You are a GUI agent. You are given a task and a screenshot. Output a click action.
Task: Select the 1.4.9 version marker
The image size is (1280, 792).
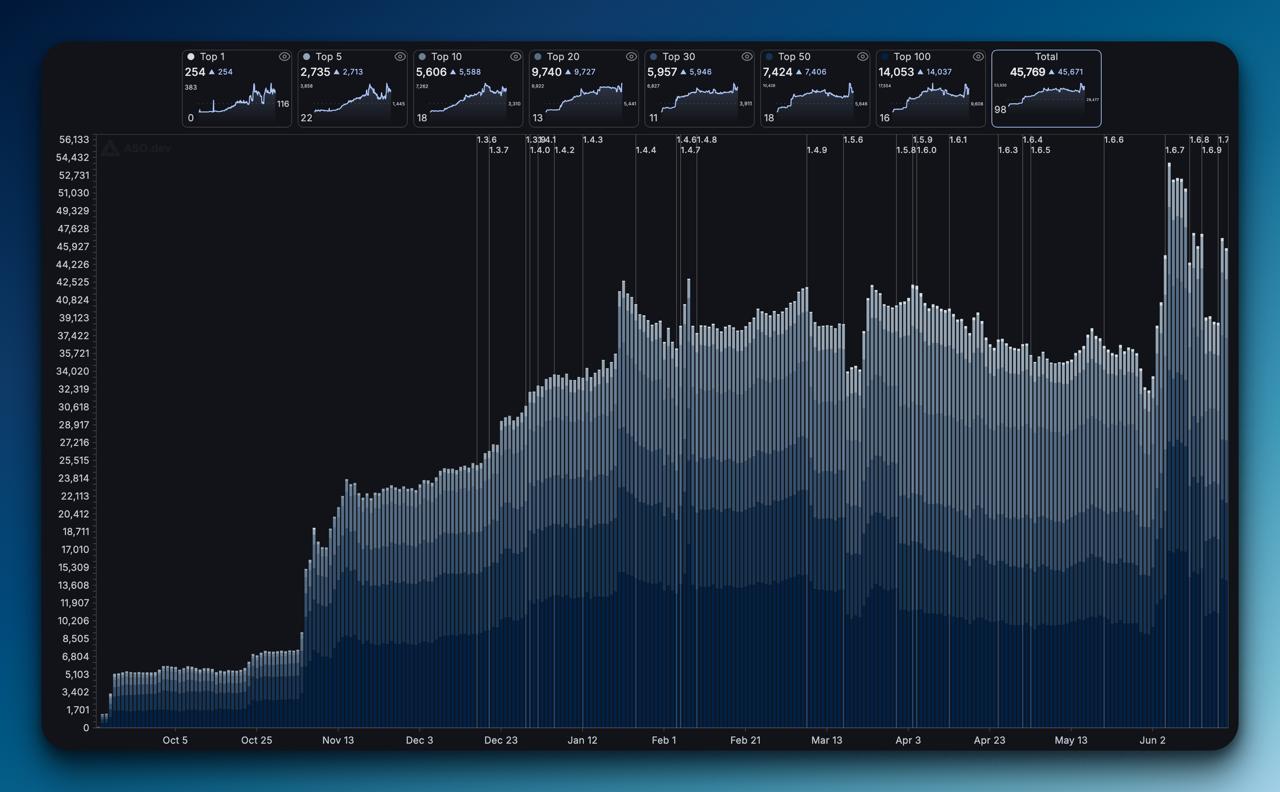[x=817, y=150]
